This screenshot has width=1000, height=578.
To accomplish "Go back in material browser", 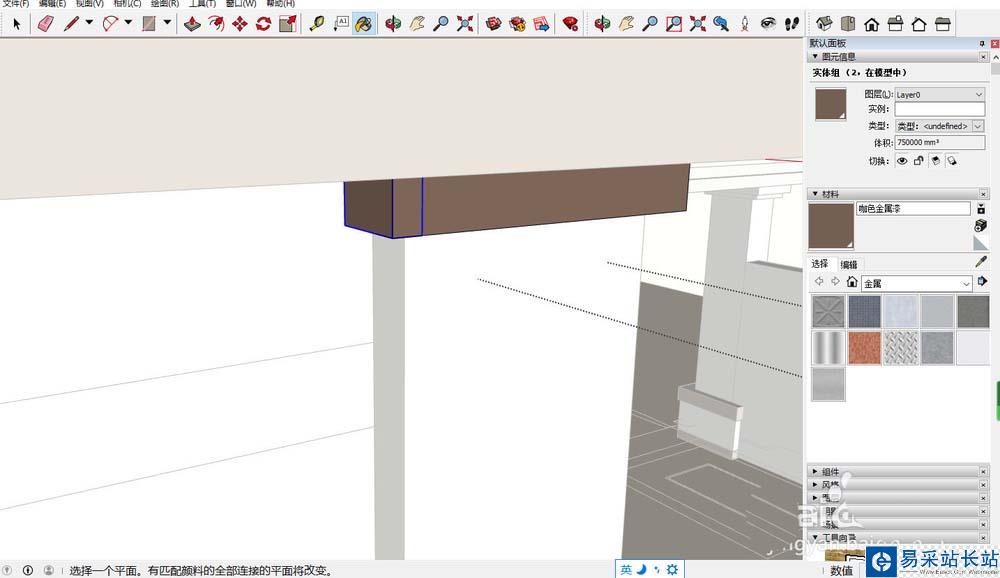I will [820, 281].
